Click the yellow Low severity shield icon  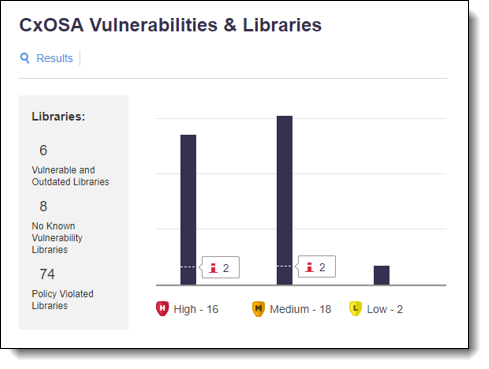(355, 308)
